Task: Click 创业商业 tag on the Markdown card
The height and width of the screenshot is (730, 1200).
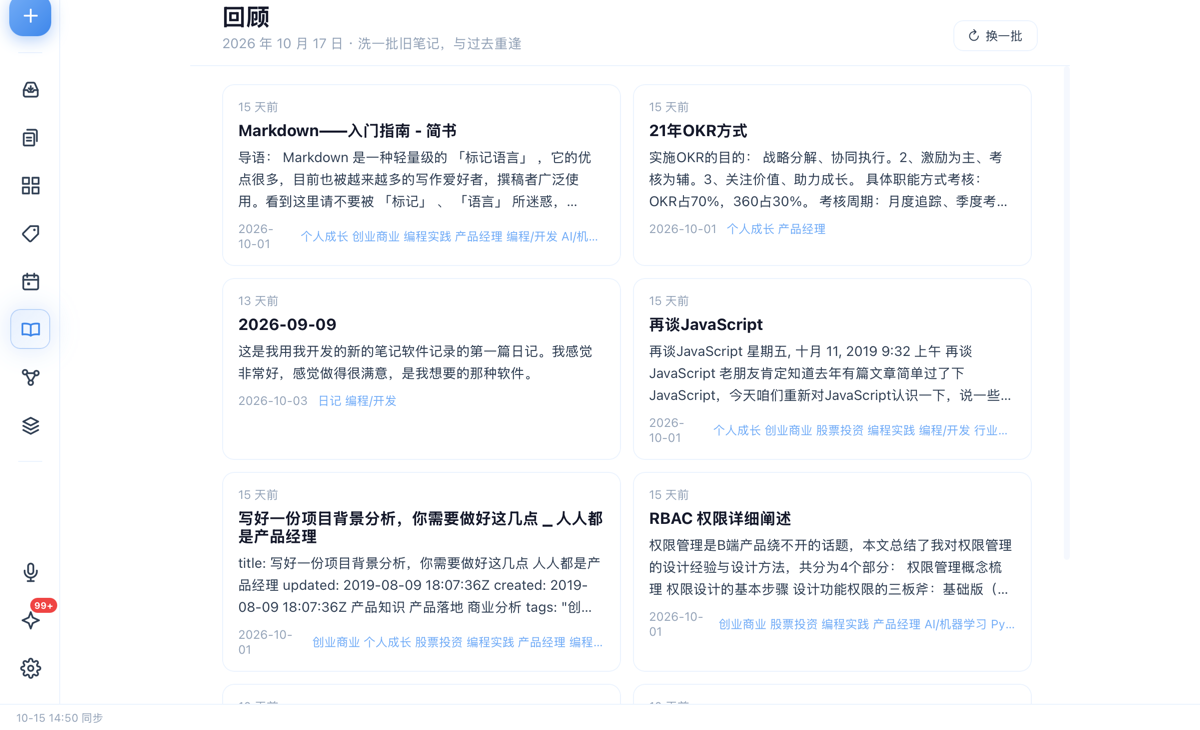Action: [x=376, y=237]
